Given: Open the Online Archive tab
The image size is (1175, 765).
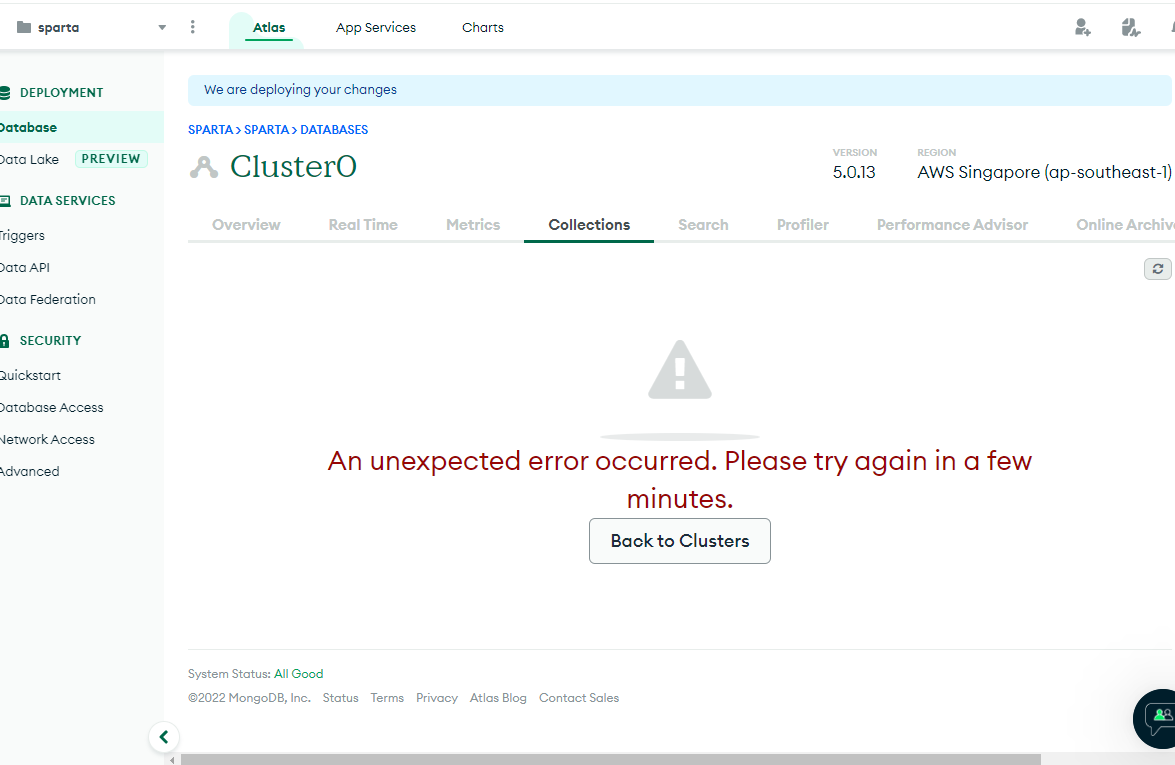Looking at the screenshot, I should tap(1125, 225).
